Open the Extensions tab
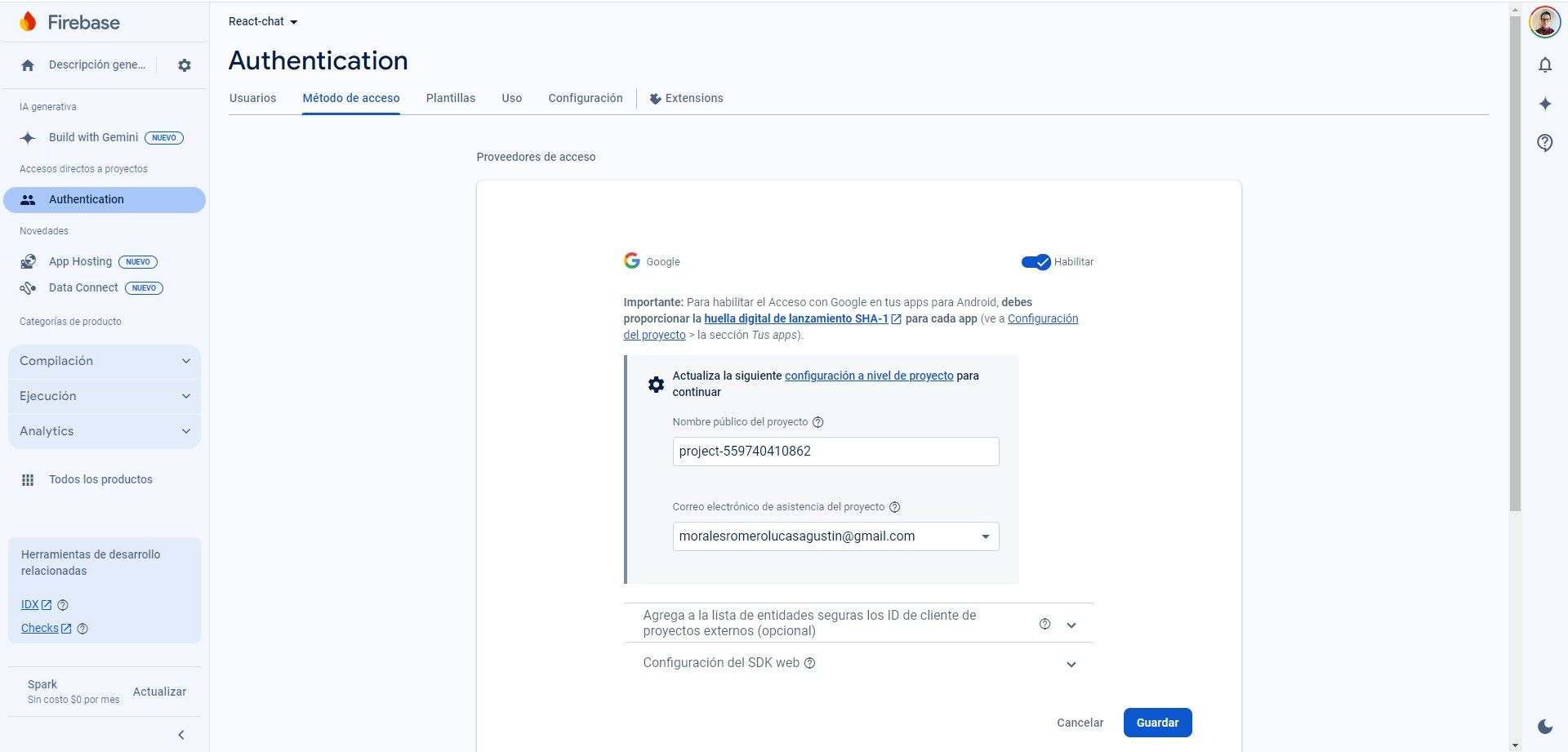The image size is (1568, 752). coord(686,98)
